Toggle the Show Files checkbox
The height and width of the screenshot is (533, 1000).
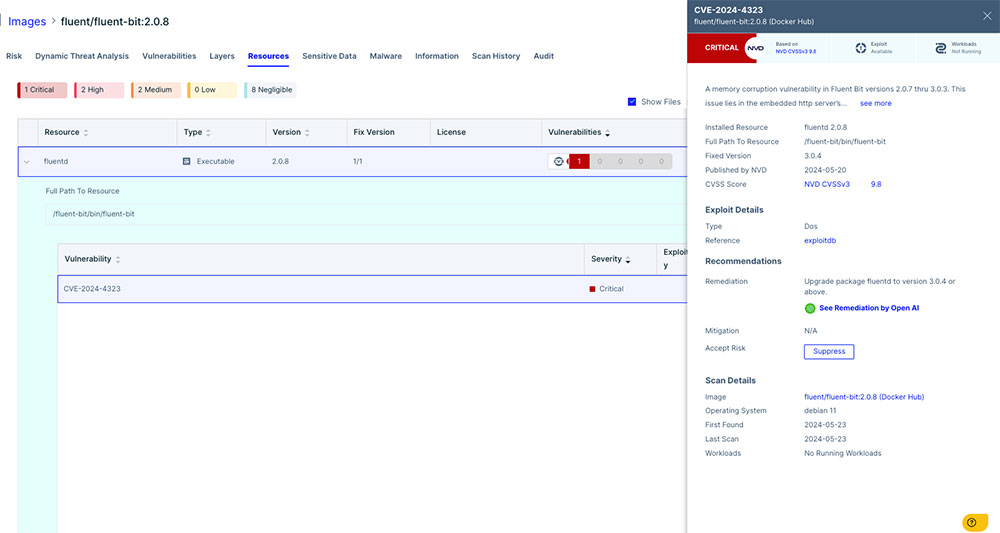click(x=631, y=101)
